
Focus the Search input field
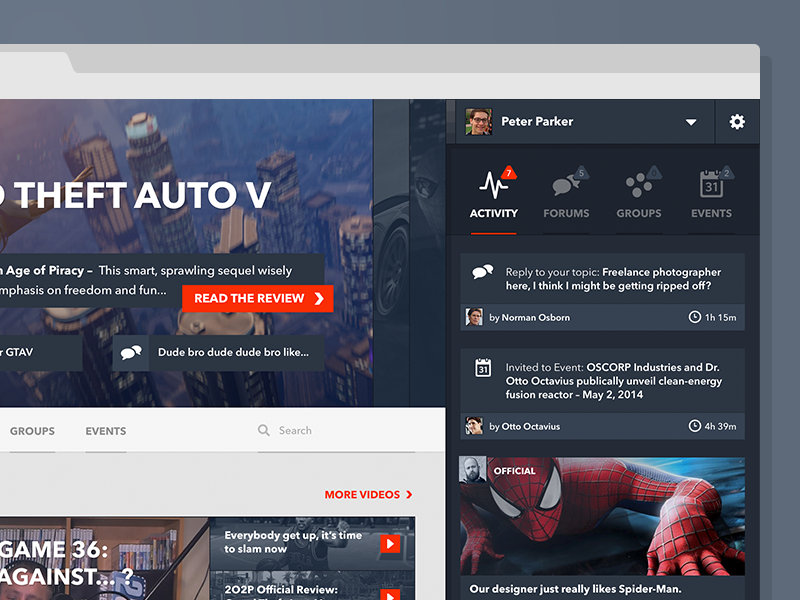(337, 431)
